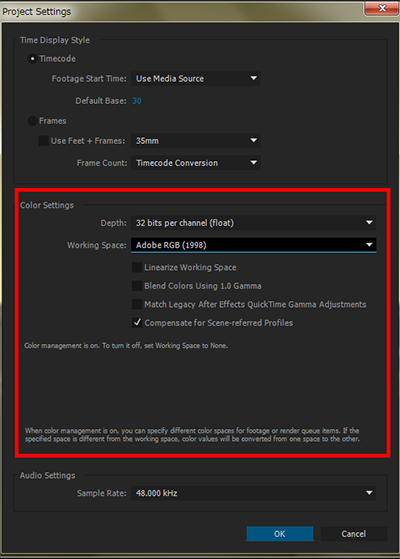The height and width of the screenshot is (559, 400).
Task: Open the Footage Start Time dropdown
Action: (x=196, y=78)
